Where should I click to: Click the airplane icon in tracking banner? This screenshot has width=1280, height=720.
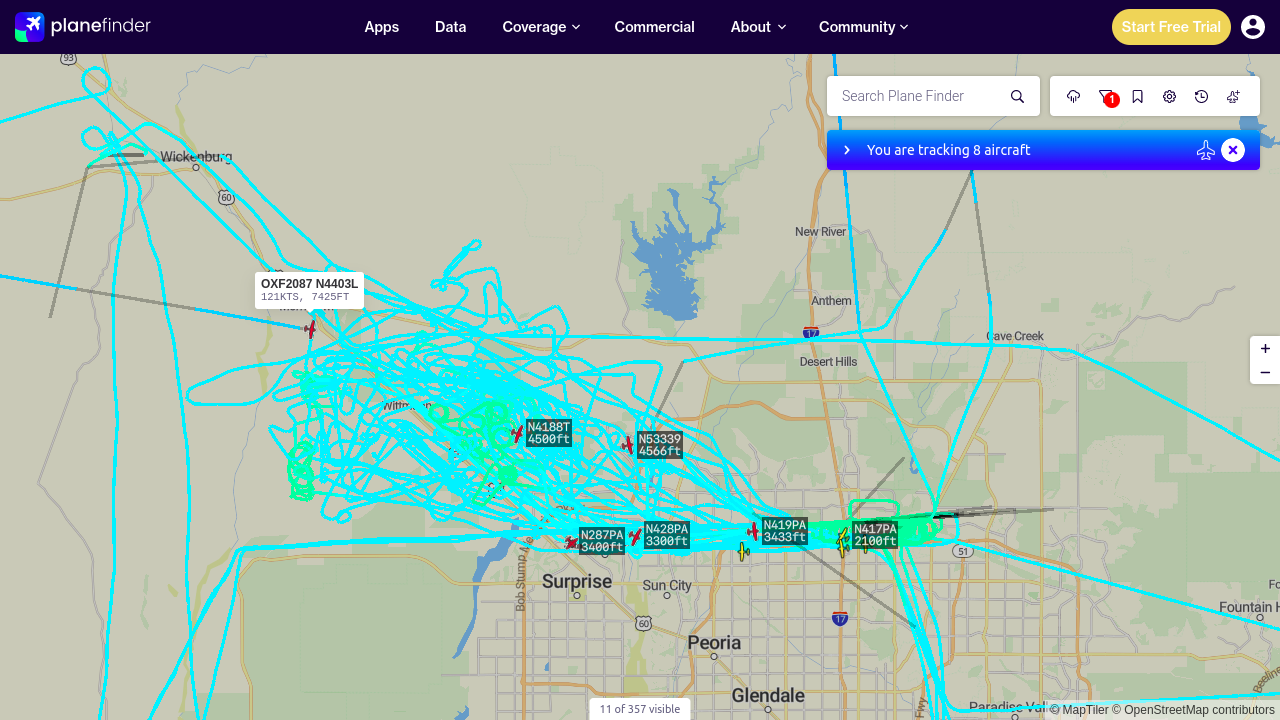click(x=1206, y=150)
